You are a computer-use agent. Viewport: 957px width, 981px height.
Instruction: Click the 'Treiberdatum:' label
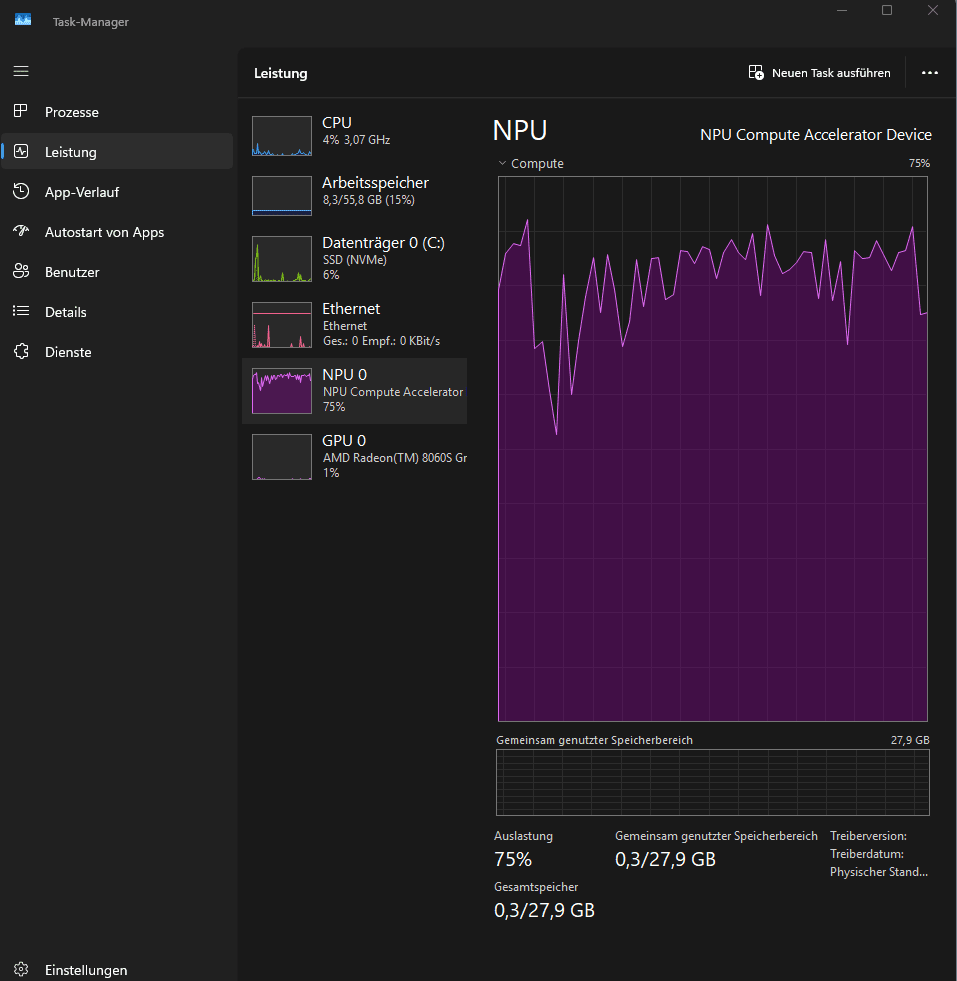[x=867, y=853]
